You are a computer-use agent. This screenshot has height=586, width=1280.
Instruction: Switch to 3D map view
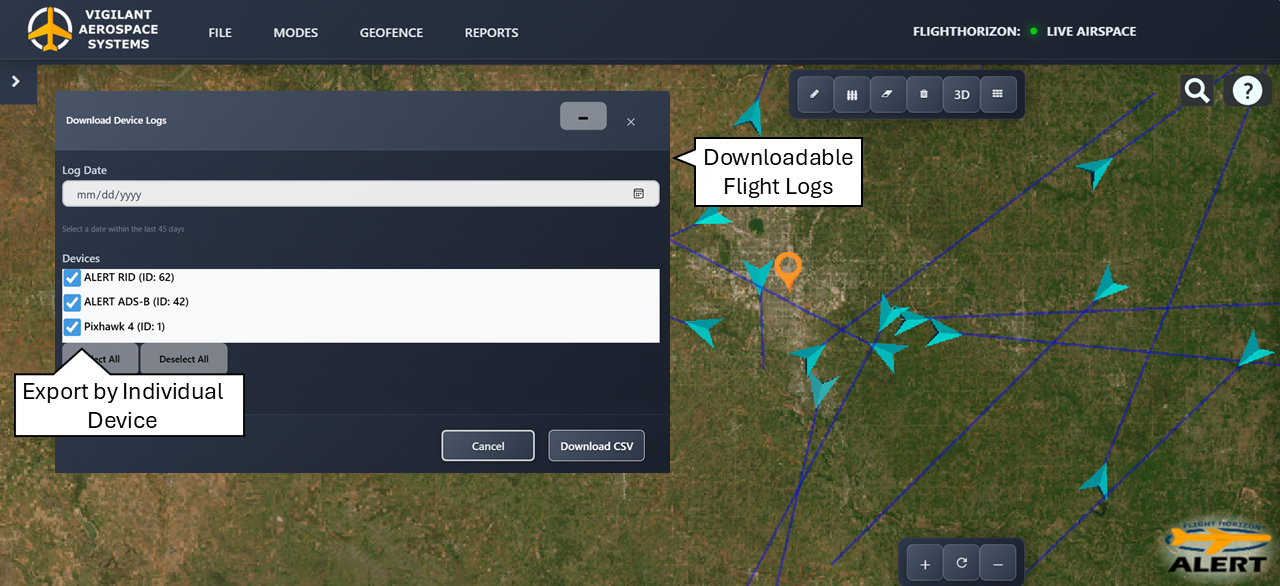click(x=961, y=94)
